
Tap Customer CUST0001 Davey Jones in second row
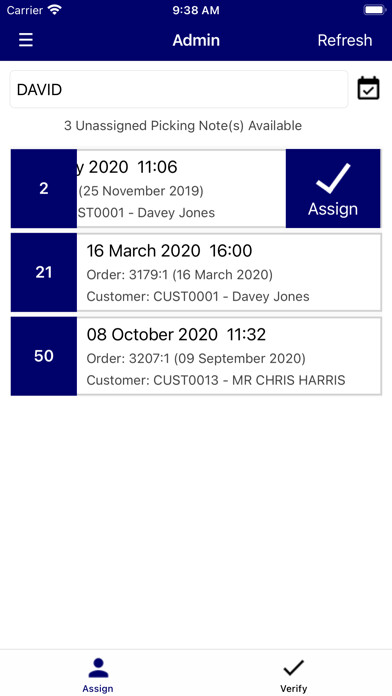(x=198, y=297)
